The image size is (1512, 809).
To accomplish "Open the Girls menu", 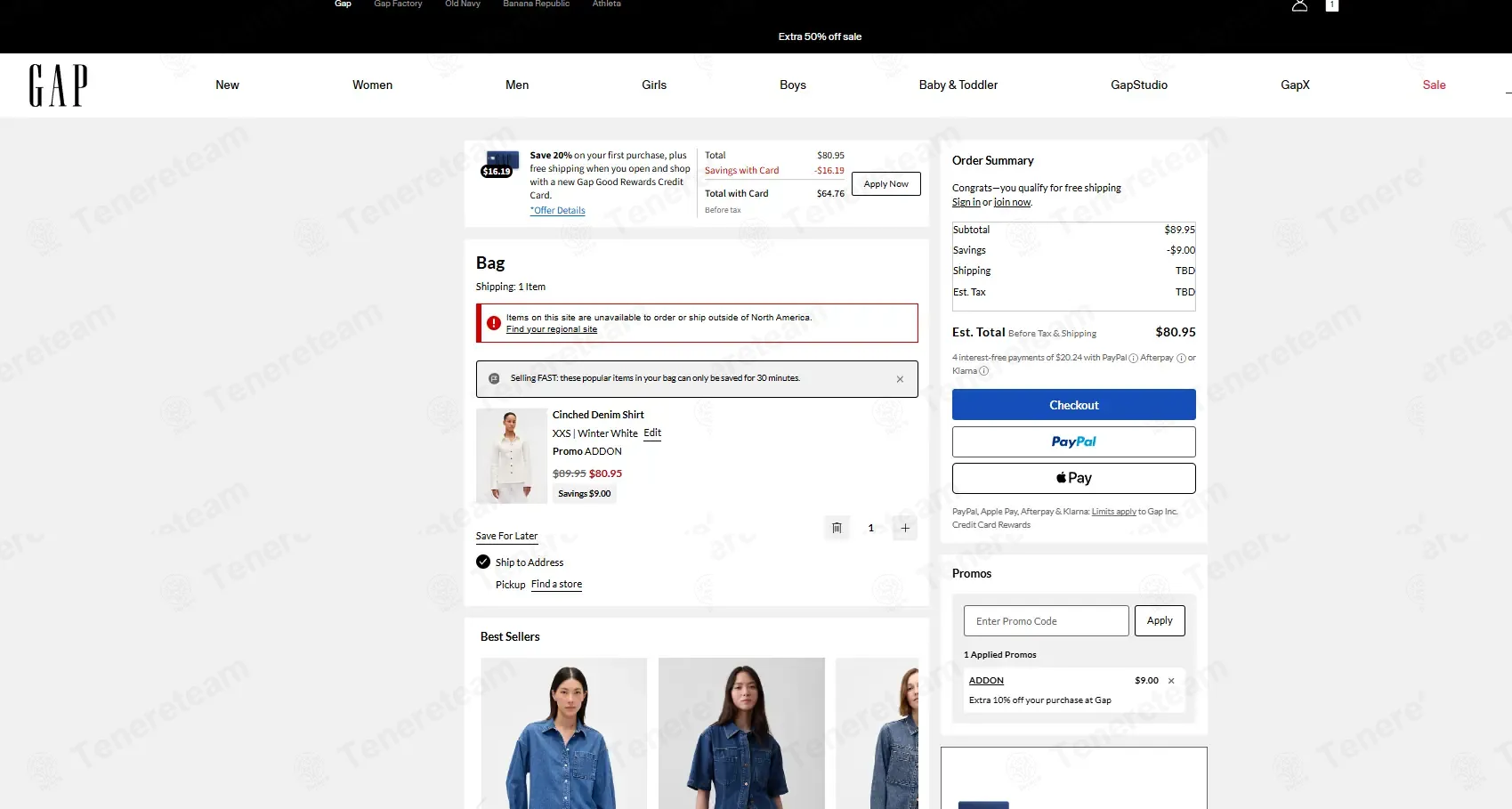I will (x=654, y=85).
